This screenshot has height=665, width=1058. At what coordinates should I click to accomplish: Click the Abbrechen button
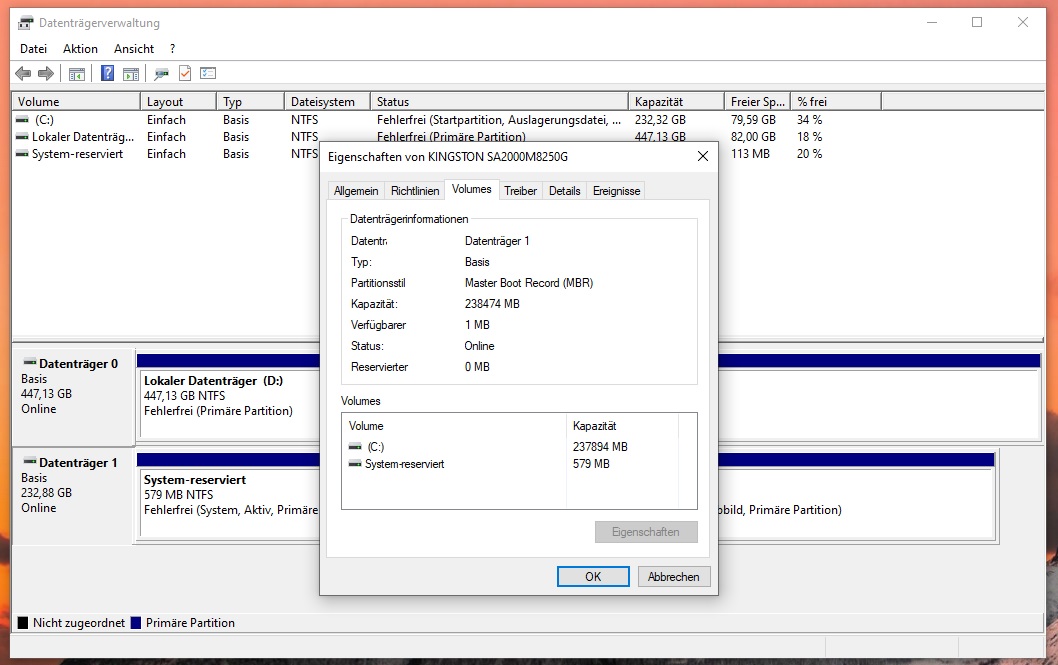pyautogui.click(x=673, y=577)
